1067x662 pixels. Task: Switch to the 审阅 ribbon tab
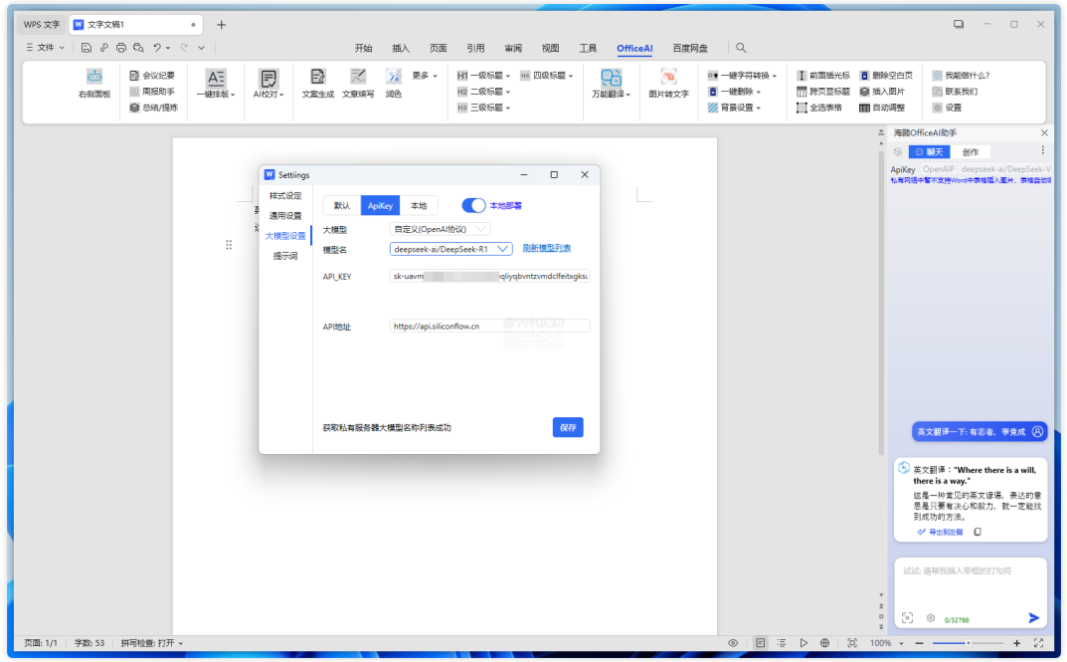512,48
